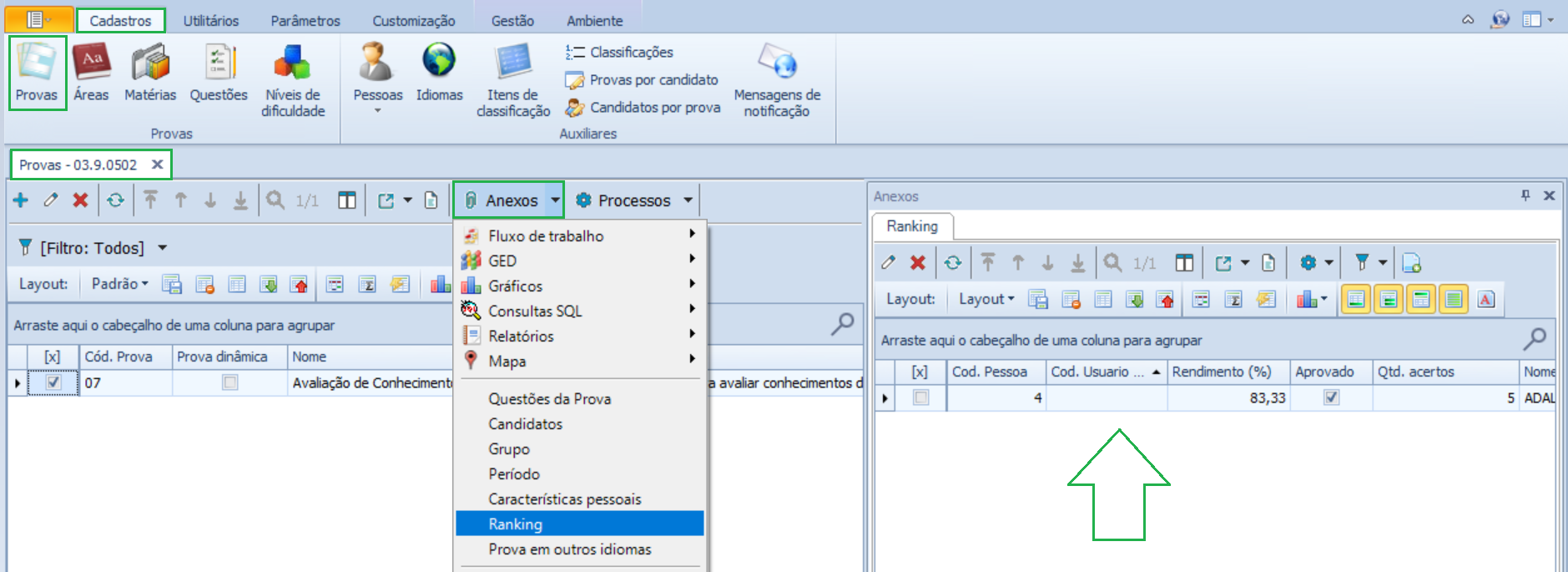The height and width of the screenshot is (572, 1568).
Task: Select the Ranking tab in Anexos panel
Action: 912,226
